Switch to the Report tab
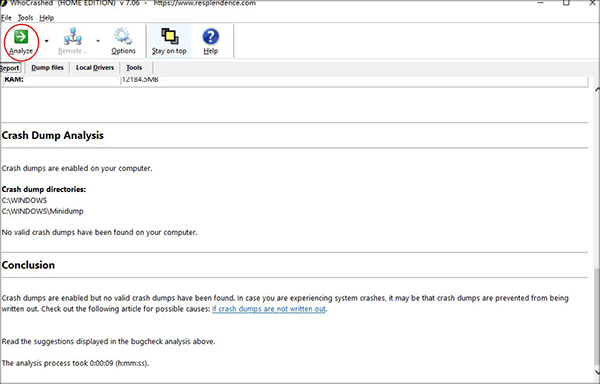This screenshot has width=600, height=384. pos(10,68)
